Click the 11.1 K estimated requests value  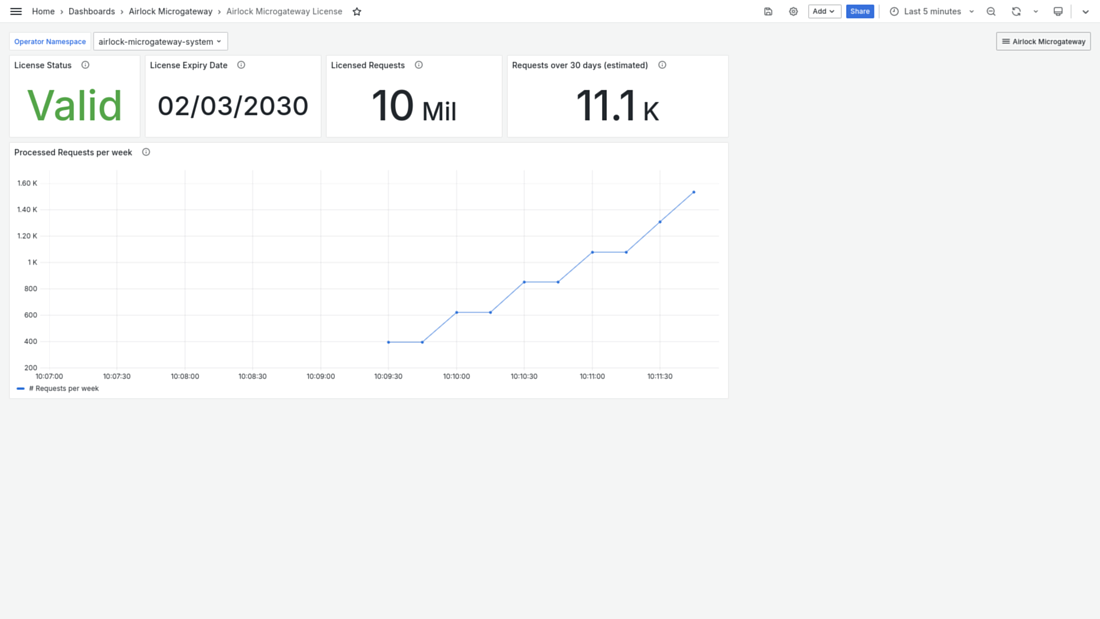[x=617, y=106]
